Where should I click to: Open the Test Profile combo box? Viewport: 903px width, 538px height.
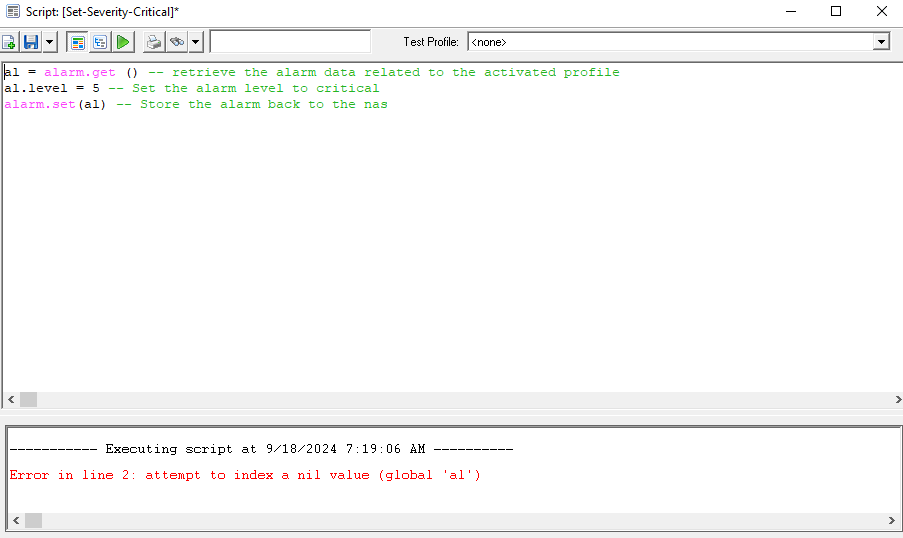point(679,41)
